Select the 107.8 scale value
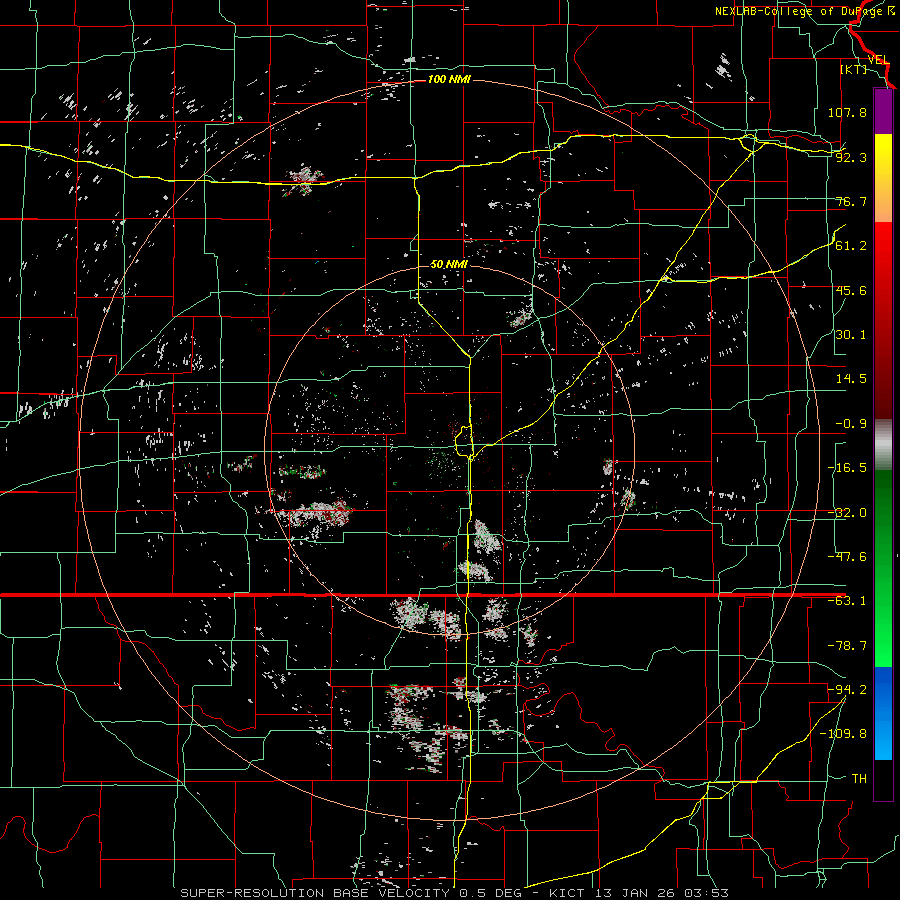Screen dimensions: 900x900 point(847,112)
